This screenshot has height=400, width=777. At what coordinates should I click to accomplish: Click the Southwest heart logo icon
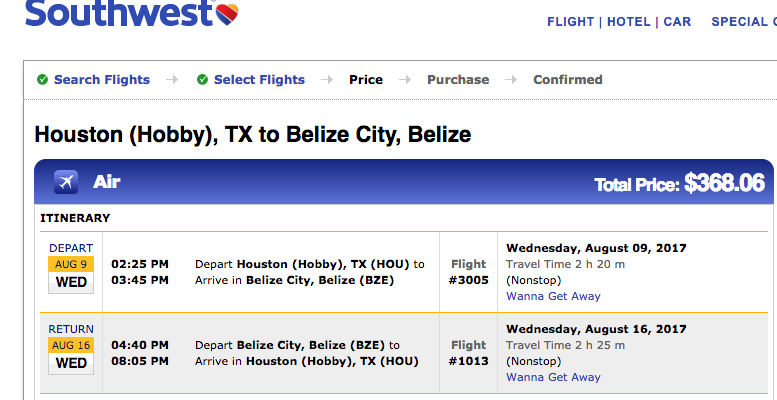[x=227, y=15]
